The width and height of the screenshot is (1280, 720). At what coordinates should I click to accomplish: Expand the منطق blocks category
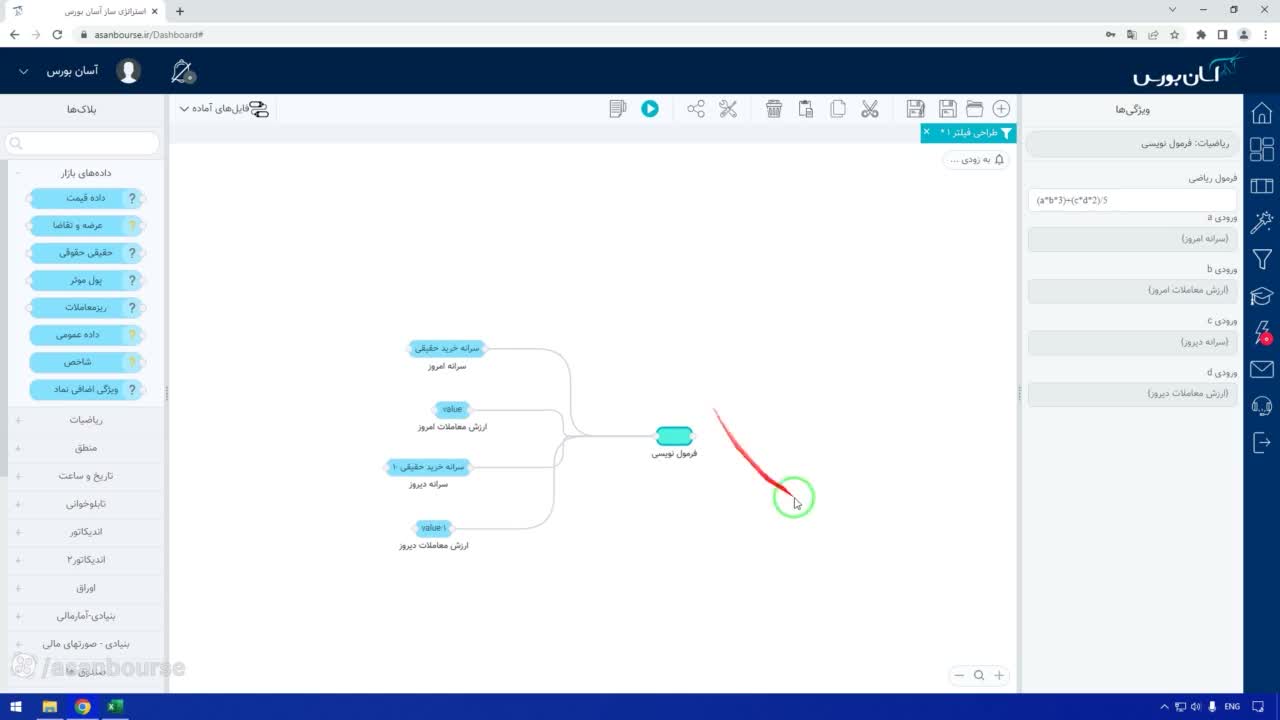pyautogui.click(x=86, y=448)
